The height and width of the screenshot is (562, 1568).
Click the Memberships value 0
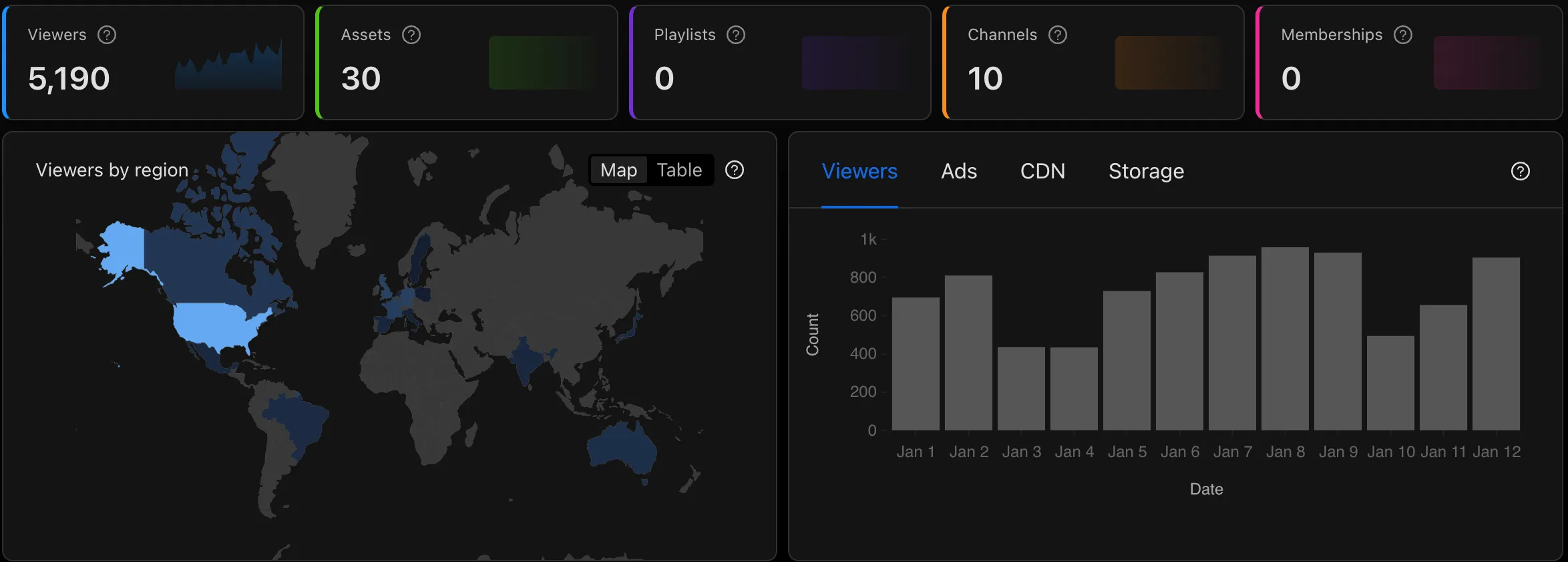pos(1291,79)
